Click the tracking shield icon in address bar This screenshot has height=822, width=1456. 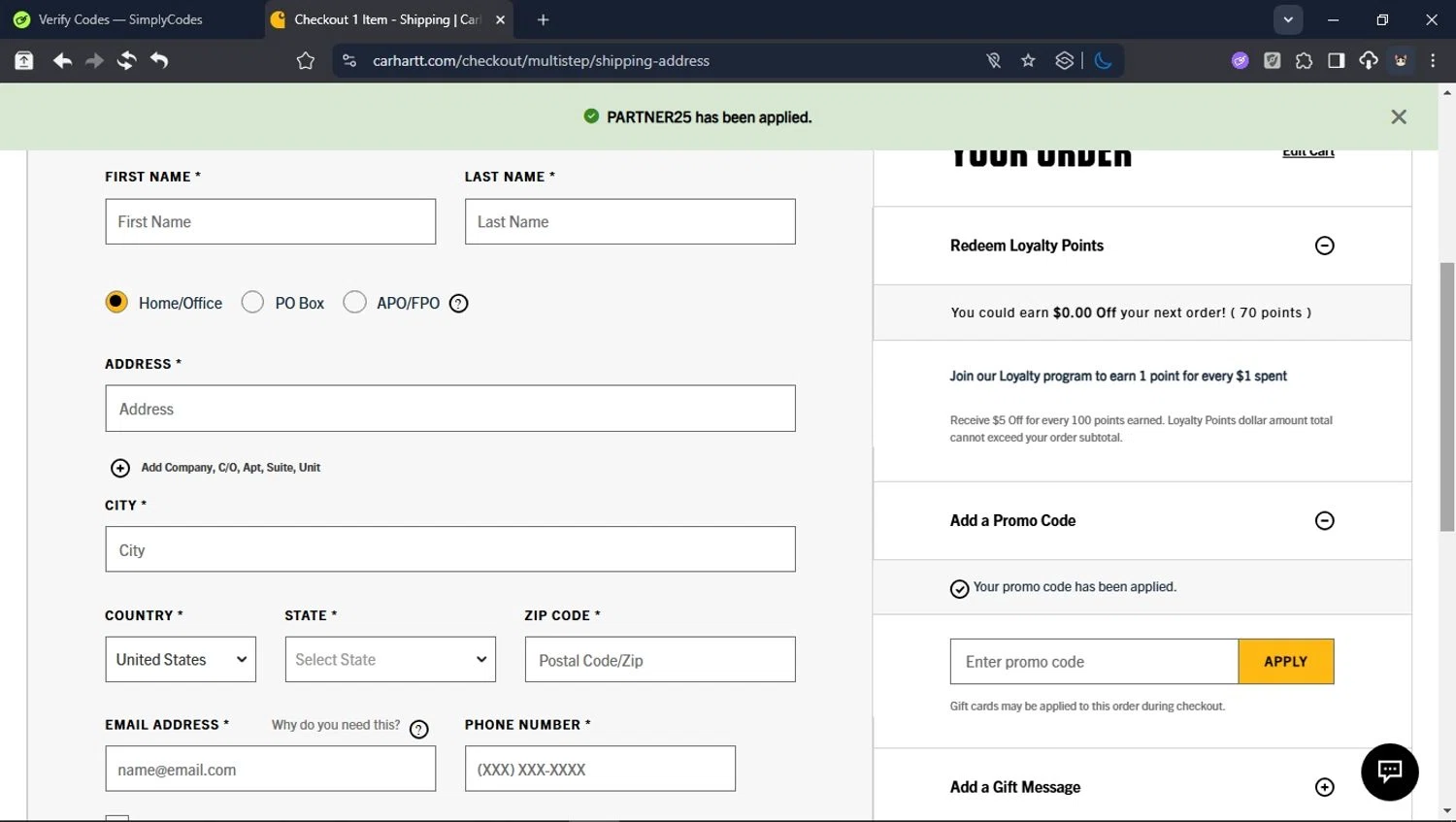coord(994,61)
